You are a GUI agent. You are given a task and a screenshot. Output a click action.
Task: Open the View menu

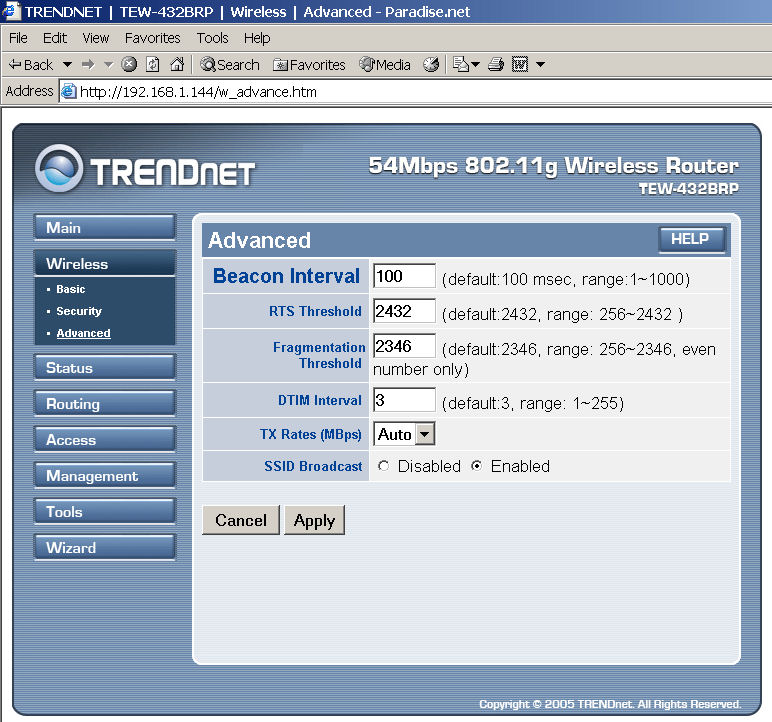96,38
